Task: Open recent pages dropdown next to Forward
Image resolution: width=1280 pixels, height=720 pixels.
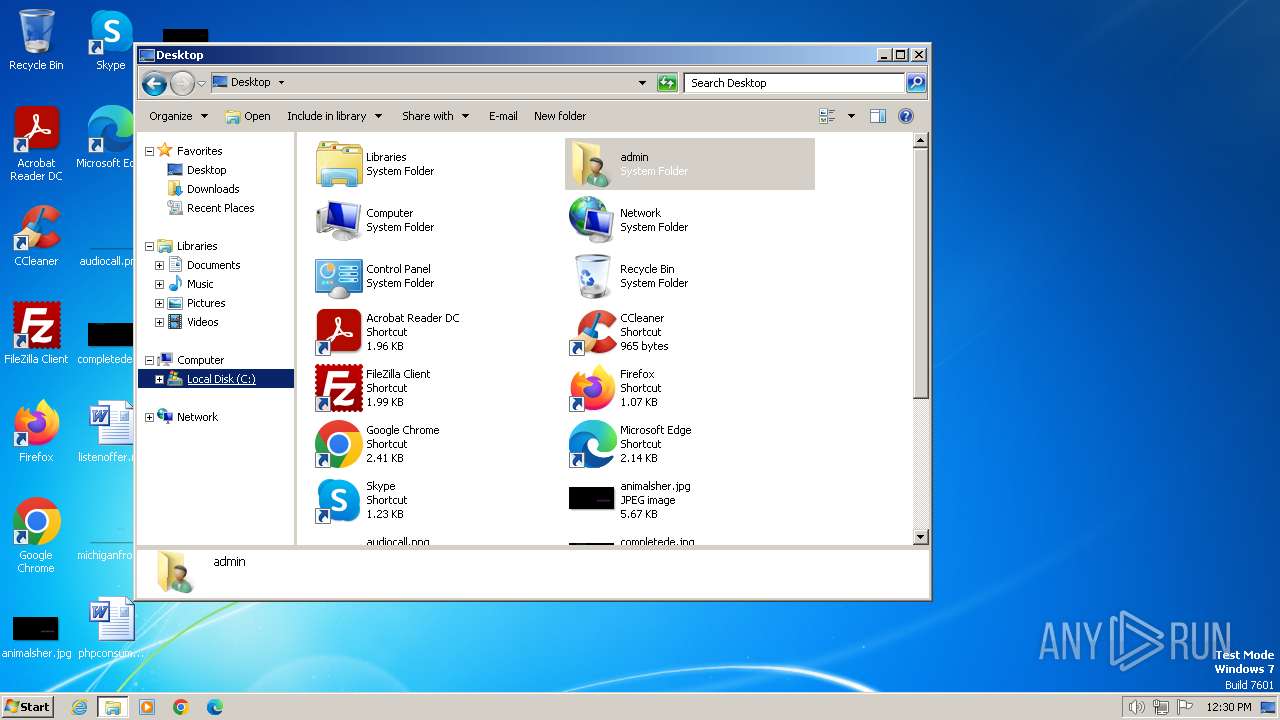Action: tap(202, 83)
